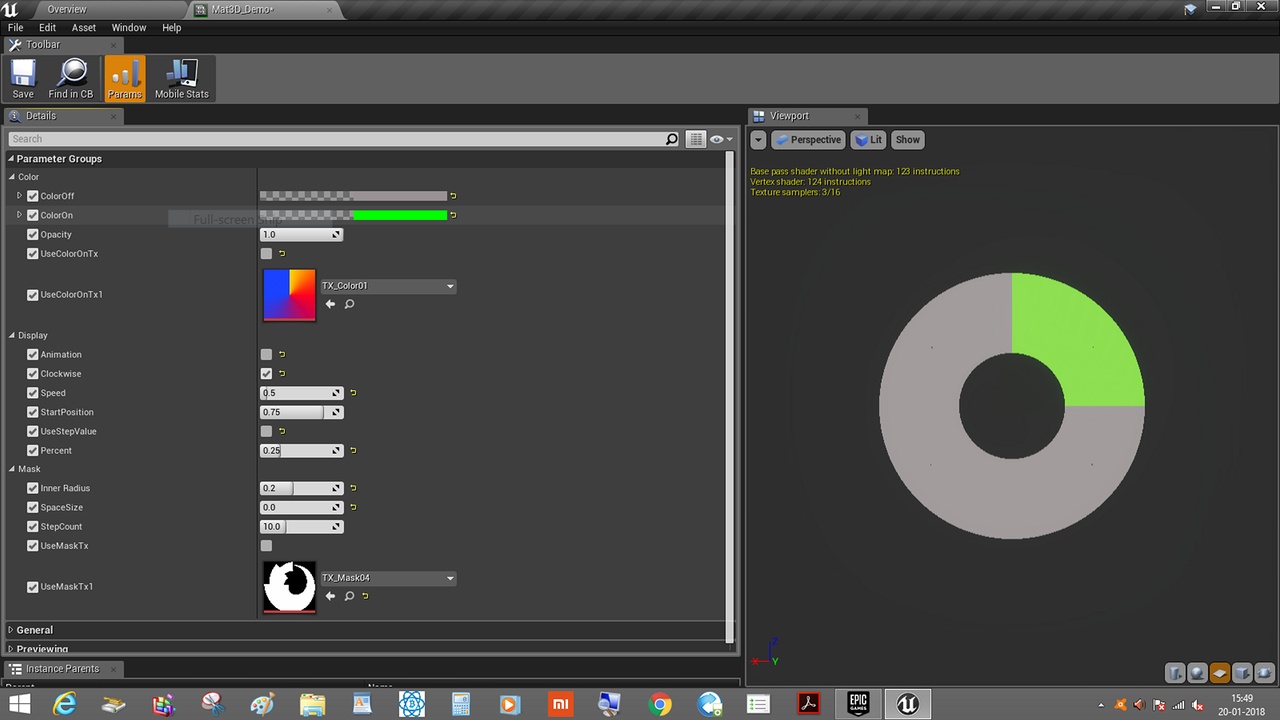Toggle the Params toolbar button
The width and height of the screenshot is (1280, 720).
(125, 79)
